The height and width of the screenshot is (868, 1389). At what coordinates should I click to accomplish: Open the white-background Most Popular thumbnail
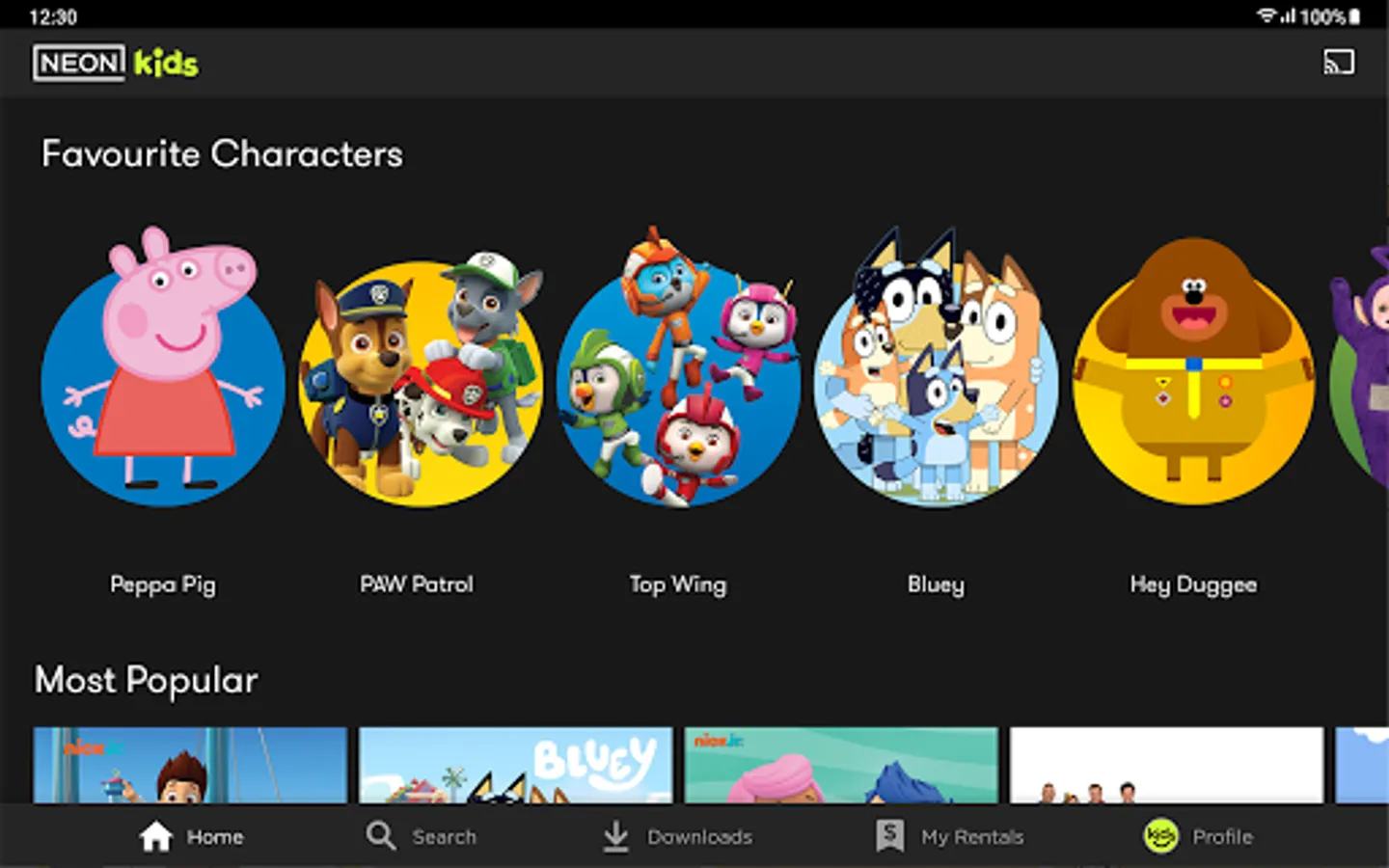1167,765
